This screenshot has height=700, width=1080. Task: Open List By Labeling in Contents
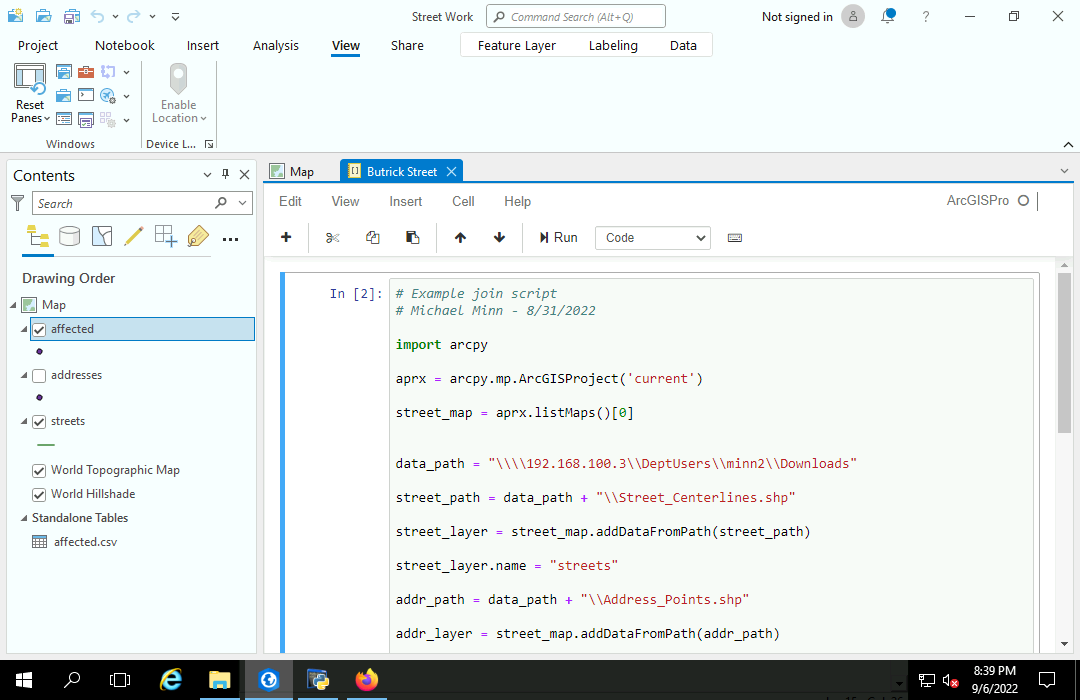pos(197,235)
